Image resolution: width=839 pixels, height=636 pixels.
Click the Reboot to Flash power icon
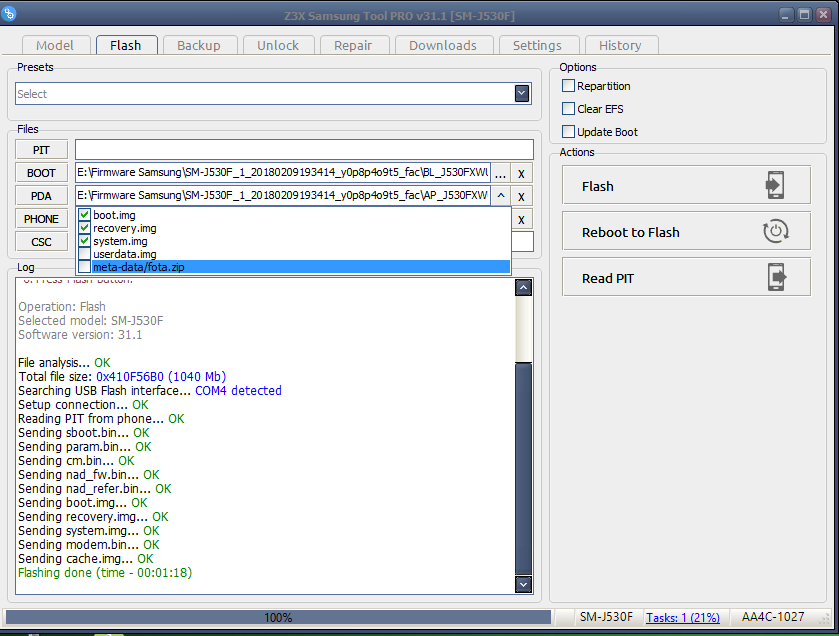coord(775,231)
